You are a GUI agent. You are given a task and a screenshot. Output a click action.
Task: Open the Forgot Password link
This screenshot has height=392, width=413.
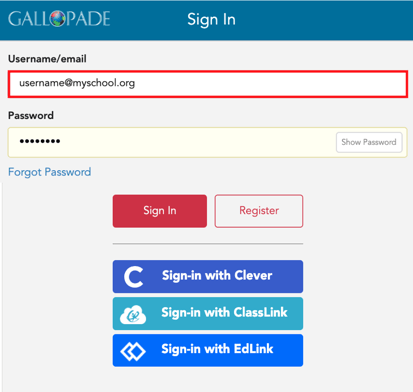49,172
